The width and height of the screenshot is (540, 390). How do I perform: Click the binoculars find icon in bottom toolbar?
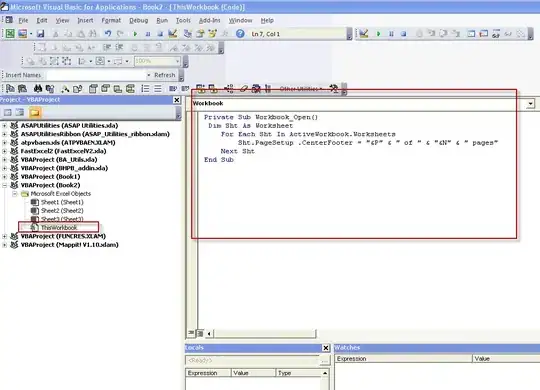pyautogui.click(x=38, y=89)
